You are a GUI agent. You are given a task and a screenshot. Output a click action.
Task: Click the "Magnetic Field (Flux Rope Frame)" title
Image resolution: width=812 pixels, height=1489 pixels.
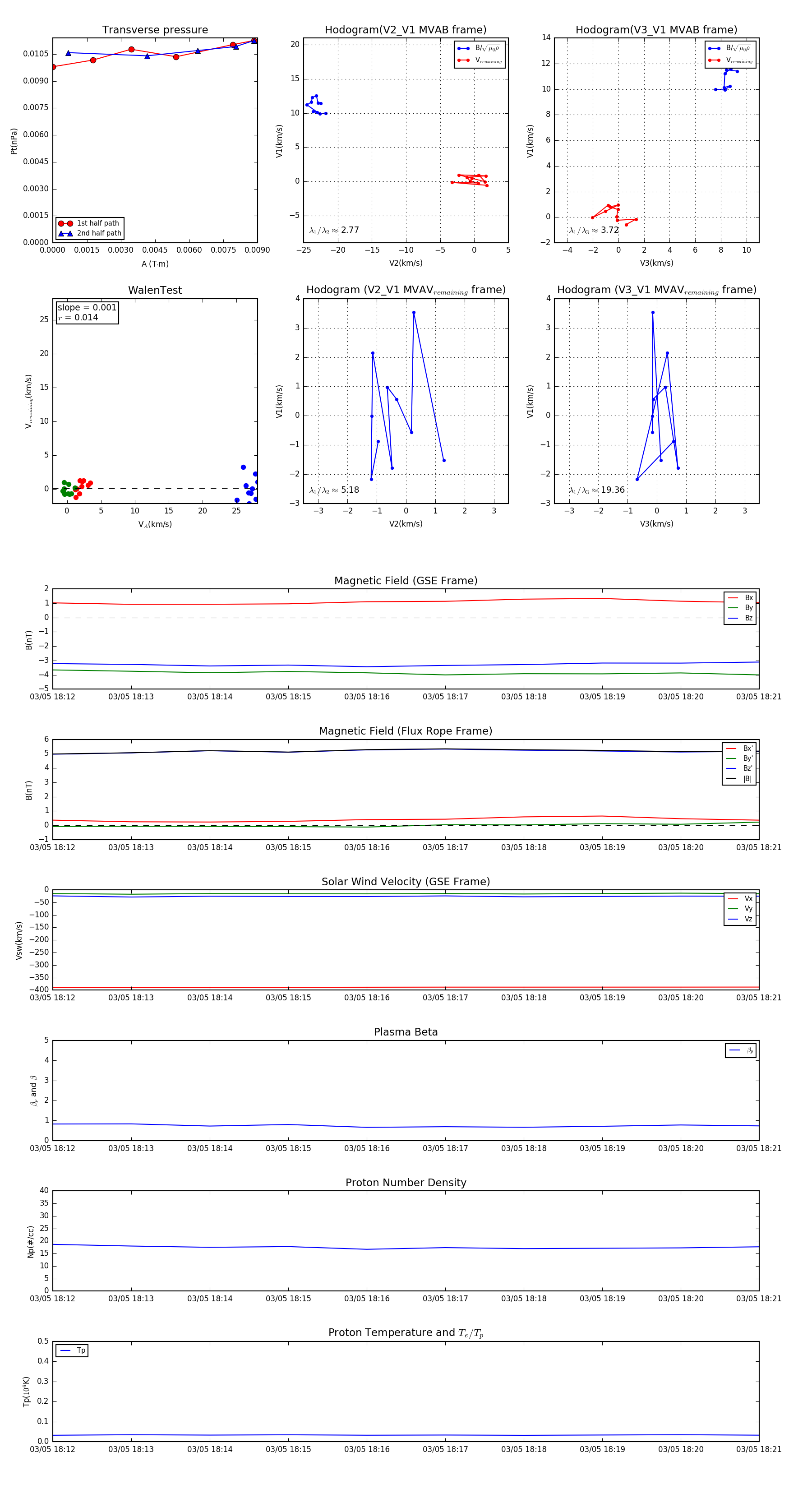(406, 731)
